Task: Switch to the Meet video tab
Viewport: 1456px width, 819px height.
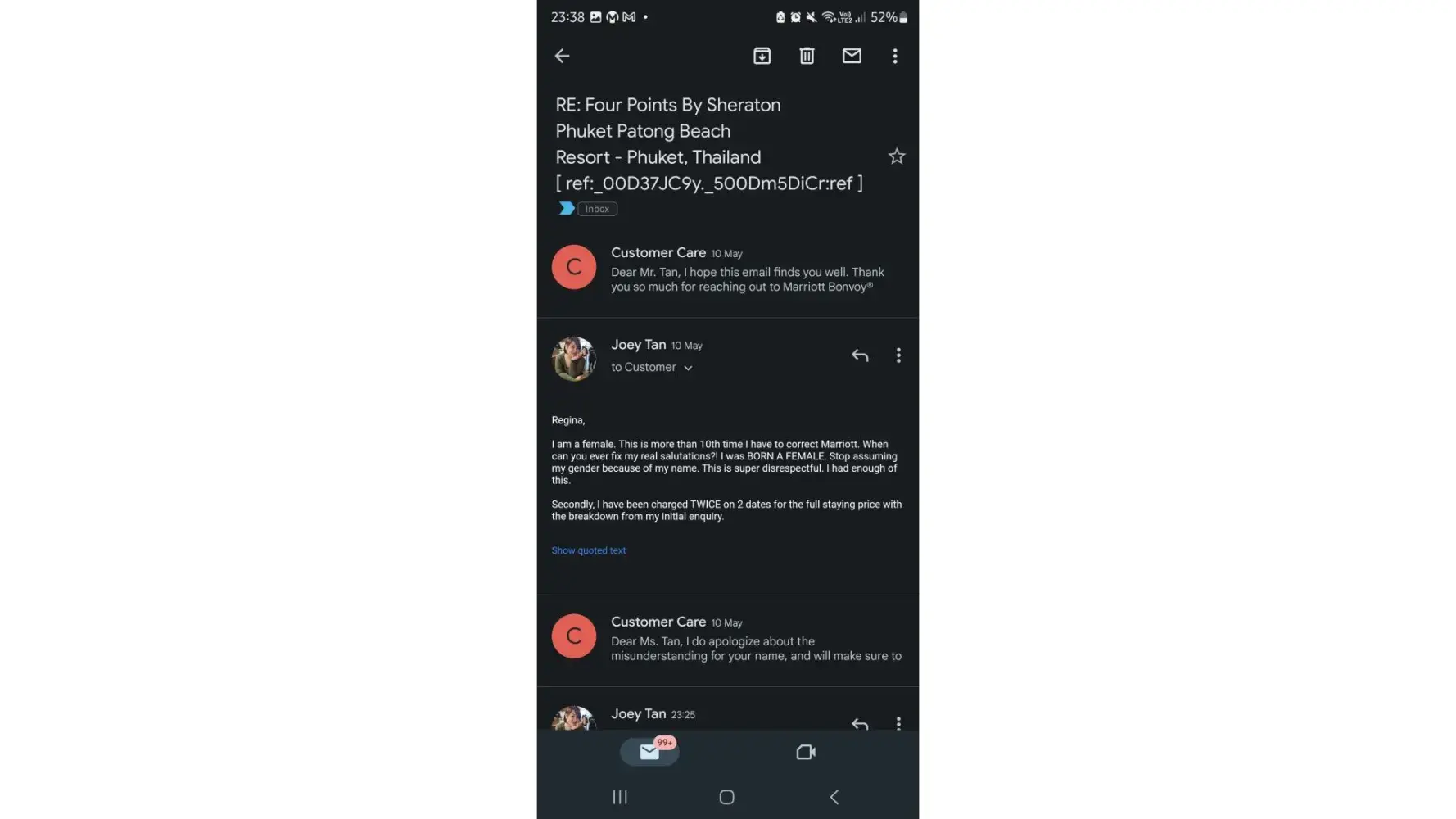Action: tap(806, 752)
